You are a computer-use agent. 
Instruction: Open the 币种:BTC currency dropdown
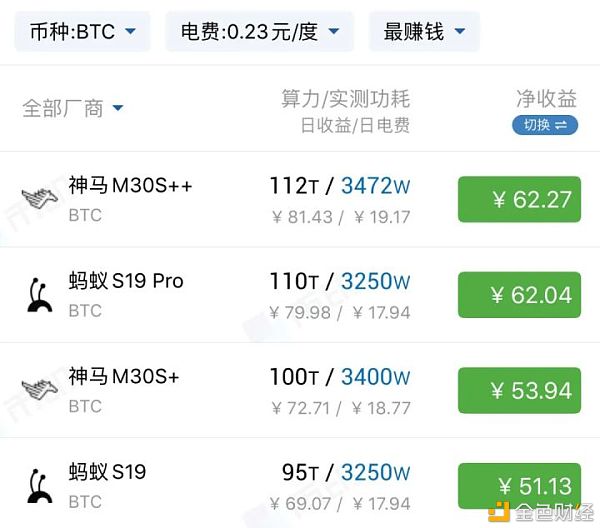click(82, 31)
